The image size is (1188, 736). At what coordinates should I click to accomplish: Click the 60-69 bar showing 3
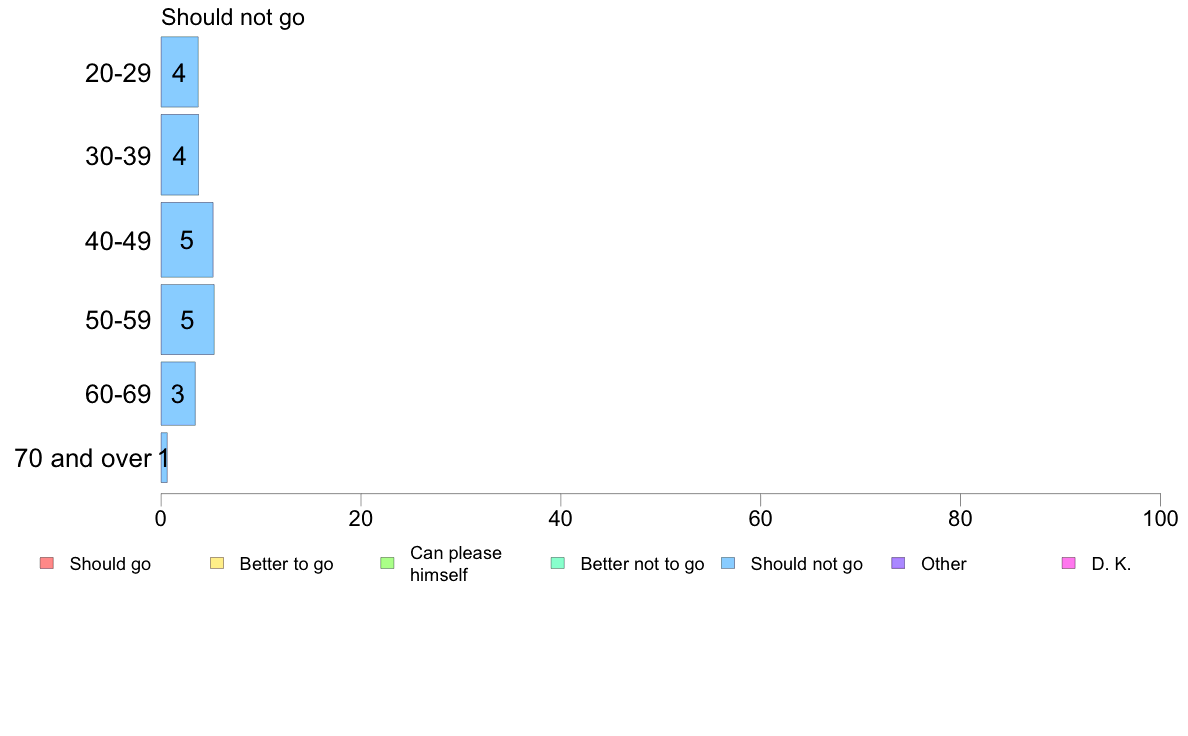click(178, 393)
